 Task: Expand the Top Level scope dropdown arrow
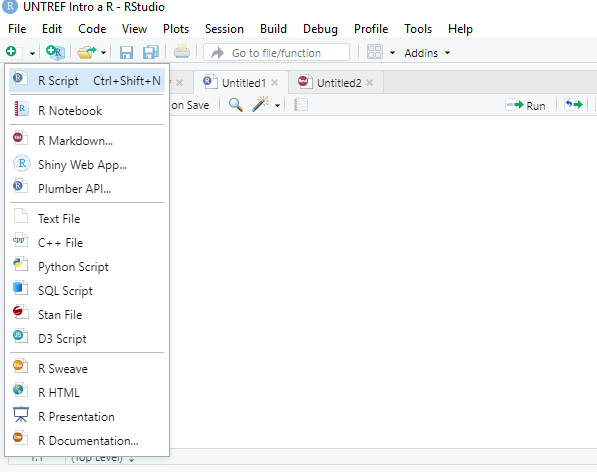pyautogui.click(x=131, y=460)
